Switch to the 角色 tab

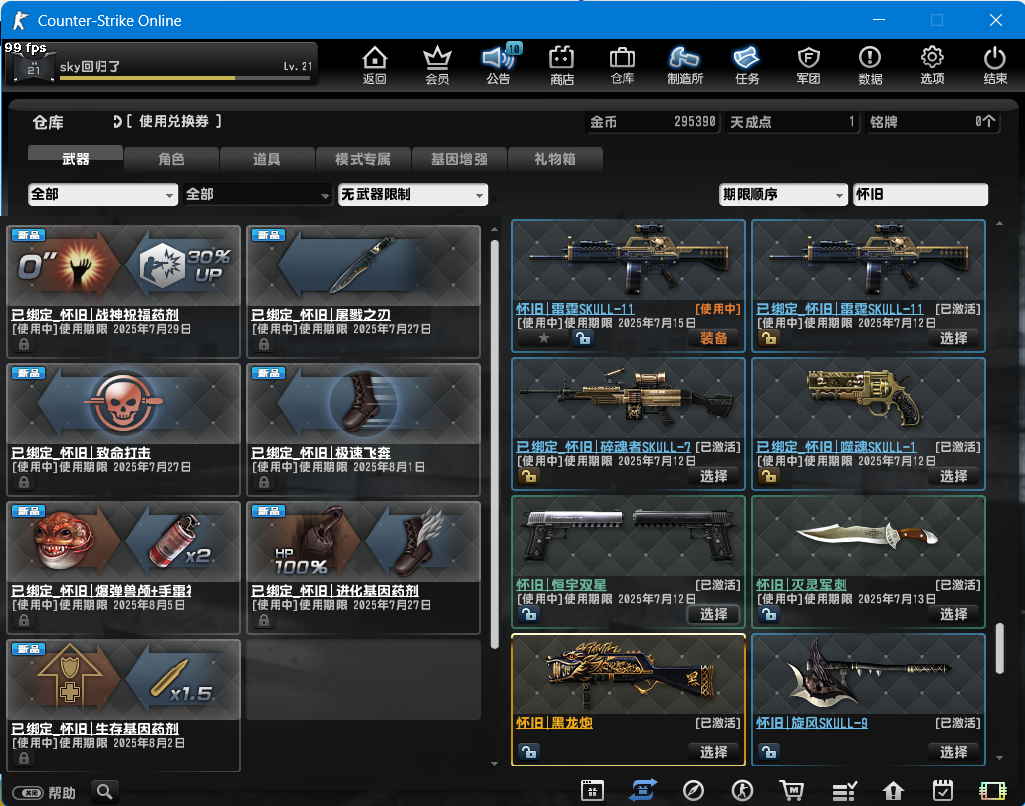click(171, 159)
